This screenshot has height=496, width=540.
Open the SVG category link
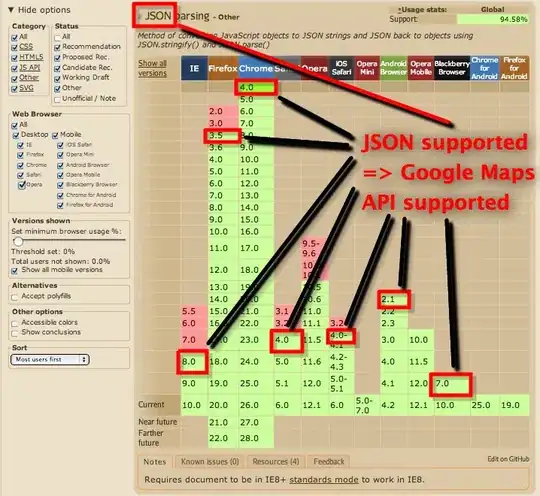click(26, 88)
